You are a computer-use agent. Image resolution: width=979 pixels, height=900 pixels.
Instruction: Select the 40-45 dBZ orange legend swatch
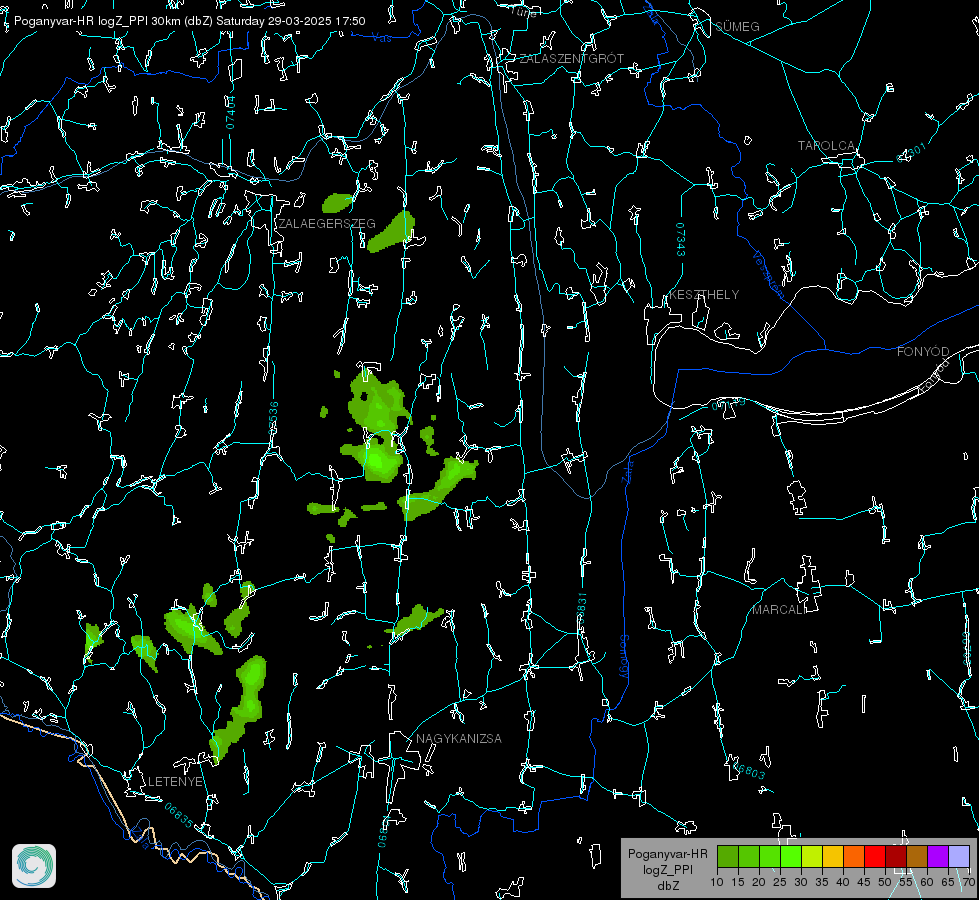[854, 856]
